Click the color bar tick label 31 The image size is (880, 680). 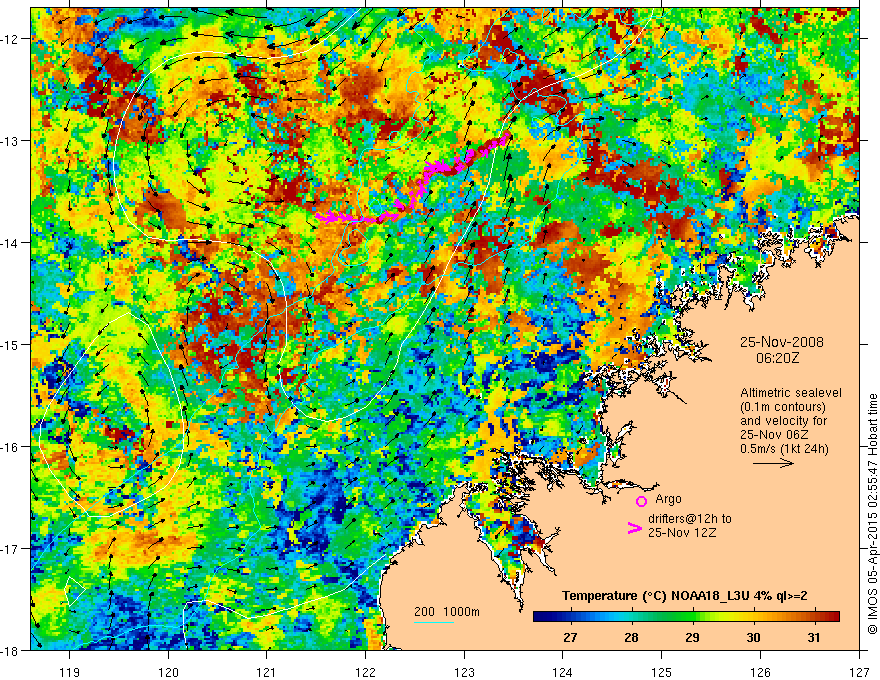point(814,637)
